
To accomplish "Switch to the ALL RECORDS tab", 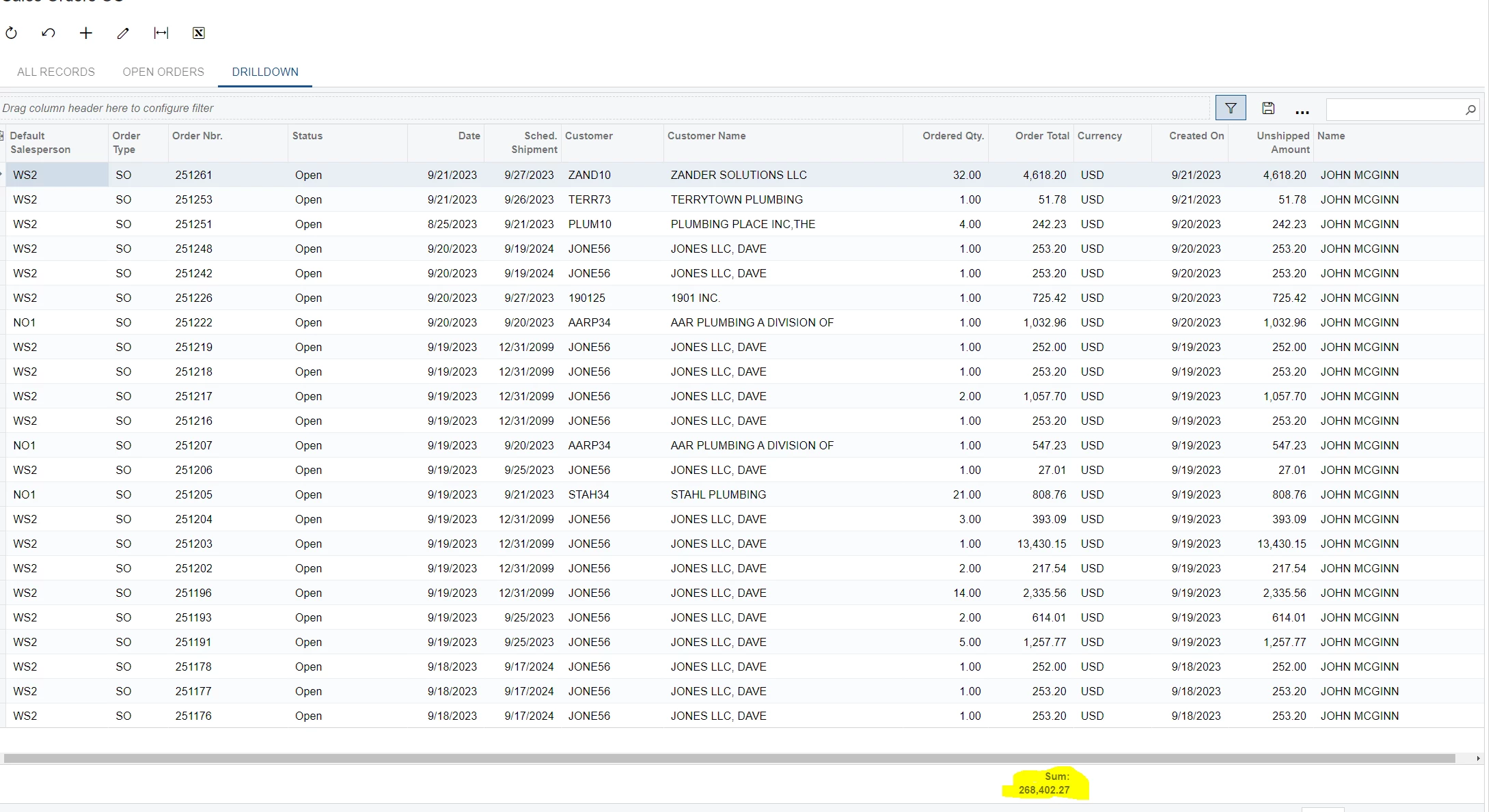I will (x=56, y=72).
